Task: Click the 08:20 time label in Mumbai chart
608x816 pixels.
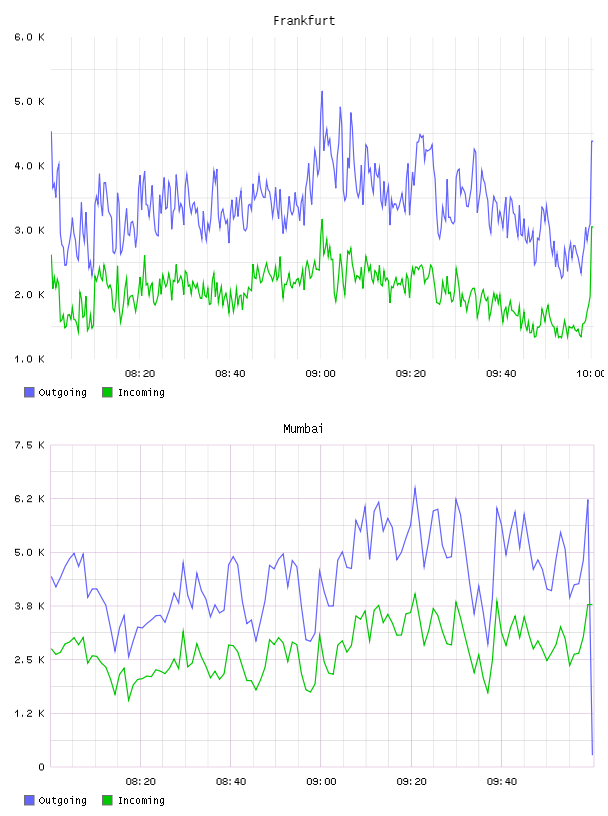Action: point(141,782)
